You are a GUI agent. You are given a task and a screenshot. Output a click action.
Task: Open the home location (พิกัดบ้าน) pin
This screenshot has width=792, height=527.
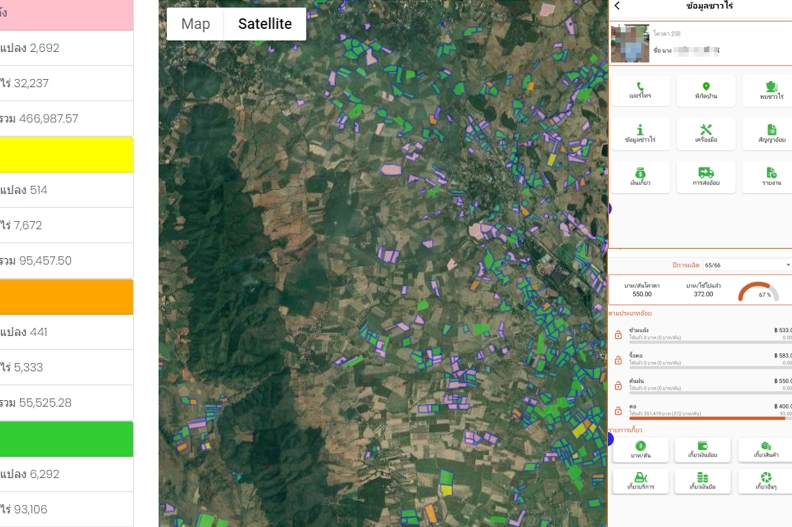tap(706, 90)
